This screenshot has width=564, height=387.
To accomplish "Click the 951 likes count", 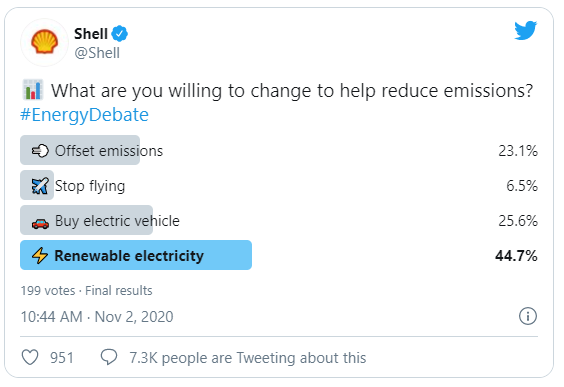I will point(62,358).
